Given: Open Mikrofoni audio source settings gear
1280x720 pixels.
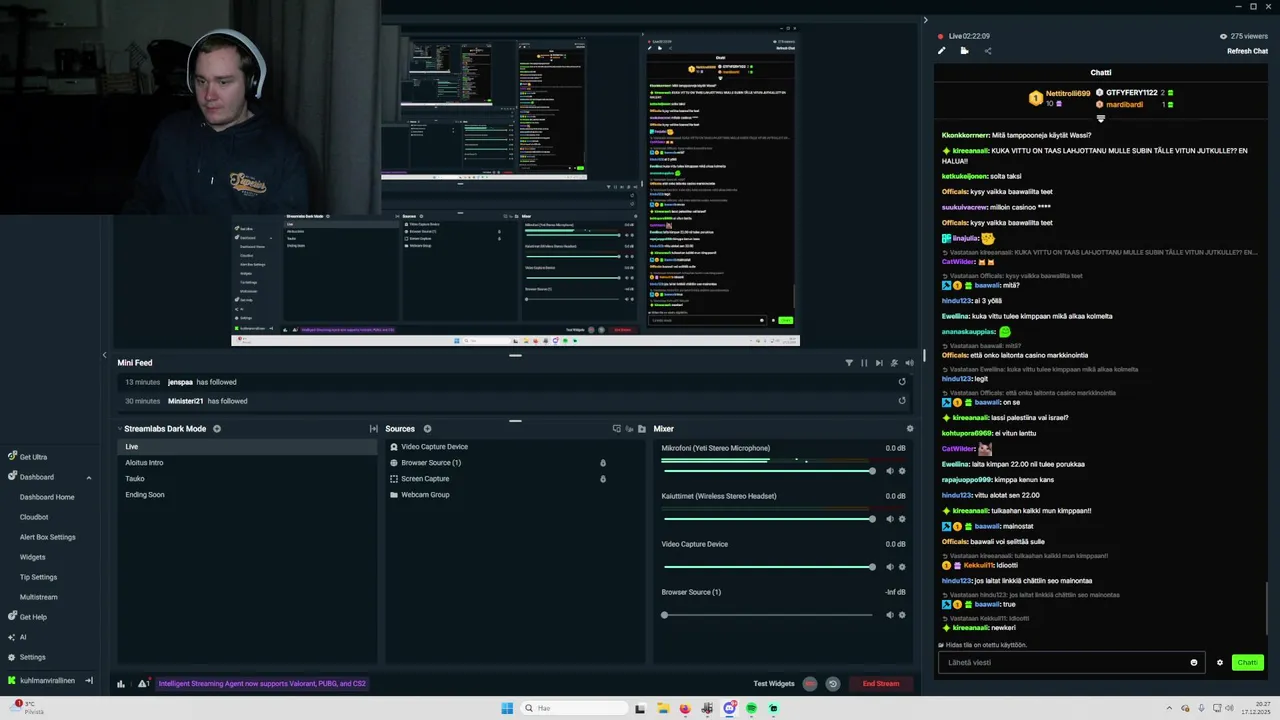Looking at the screenshot, I should 902,471.
